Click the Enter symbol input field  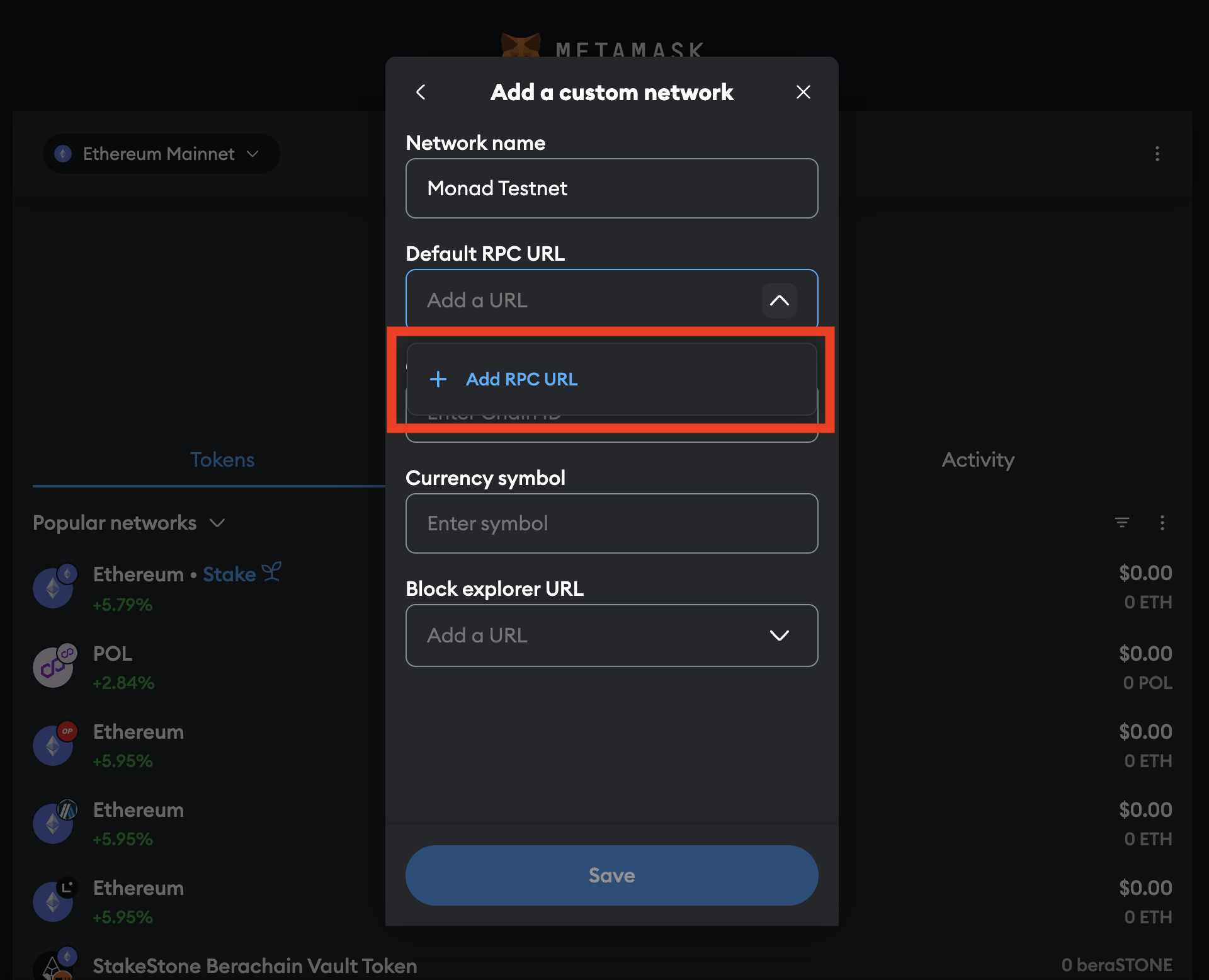click(611, 523)
